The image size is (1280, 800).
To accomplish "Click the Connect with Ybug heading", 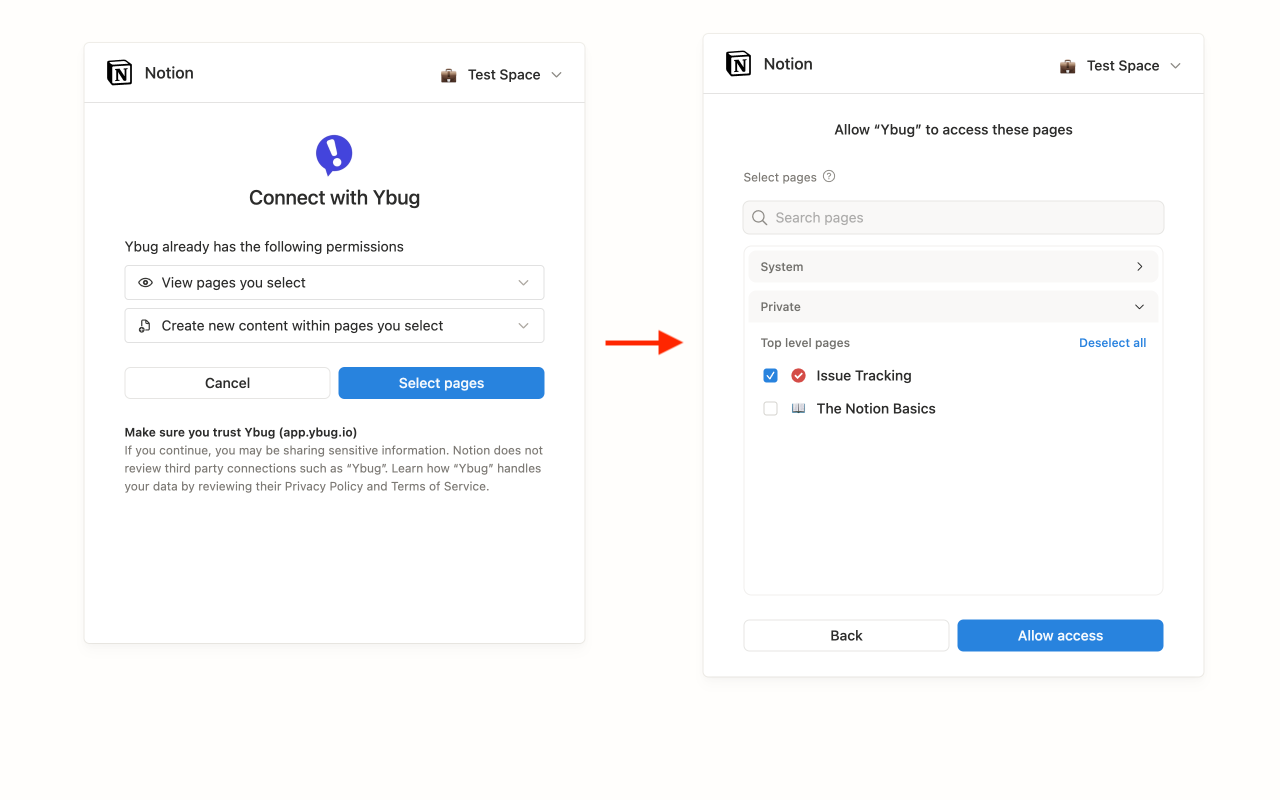I will pos(334,198).
